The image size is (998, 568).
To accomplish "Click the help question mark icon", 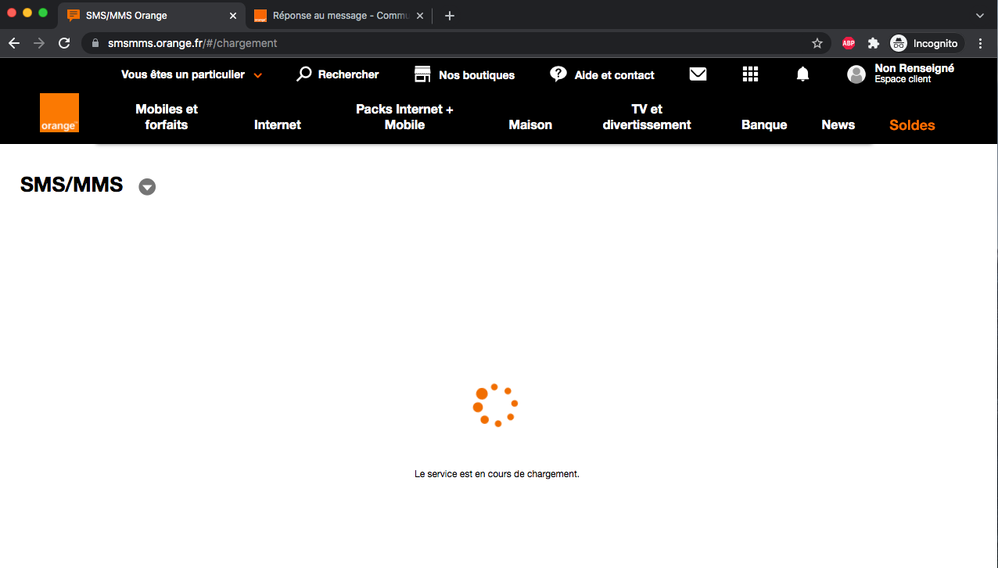I will pos(558,75).
